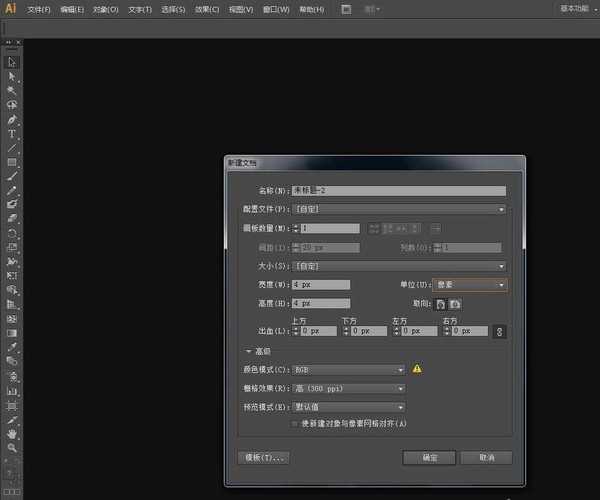The width and height of the screenshot is (600, 500).
Task: Select the Gradient tool
Action: pos(12,333)
